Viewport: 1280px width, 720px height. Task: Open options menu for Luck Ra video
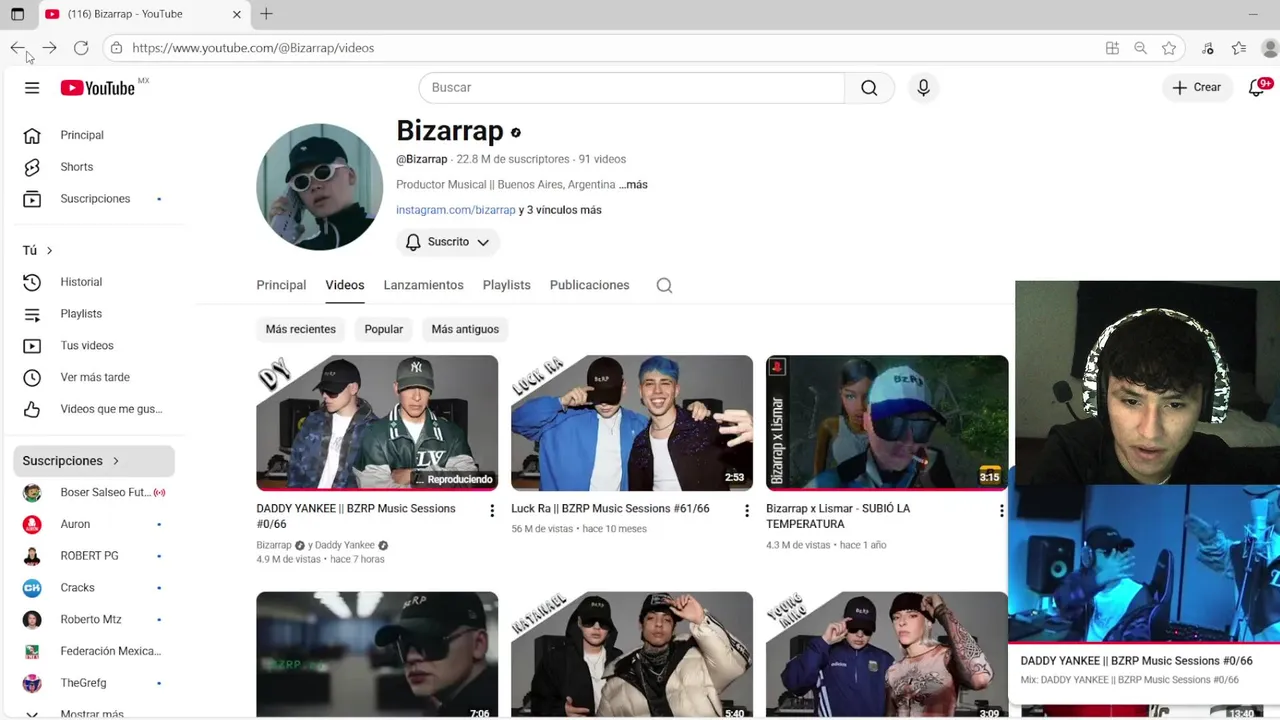tap(746, 511)
